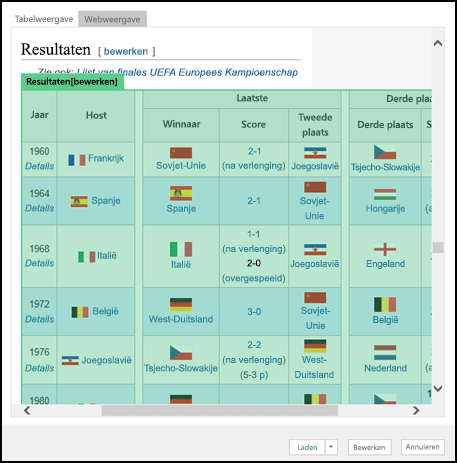The width and height of the screenshot is (457, 463).
Task: Click the Nederland third place link
Action: [385, 368]
